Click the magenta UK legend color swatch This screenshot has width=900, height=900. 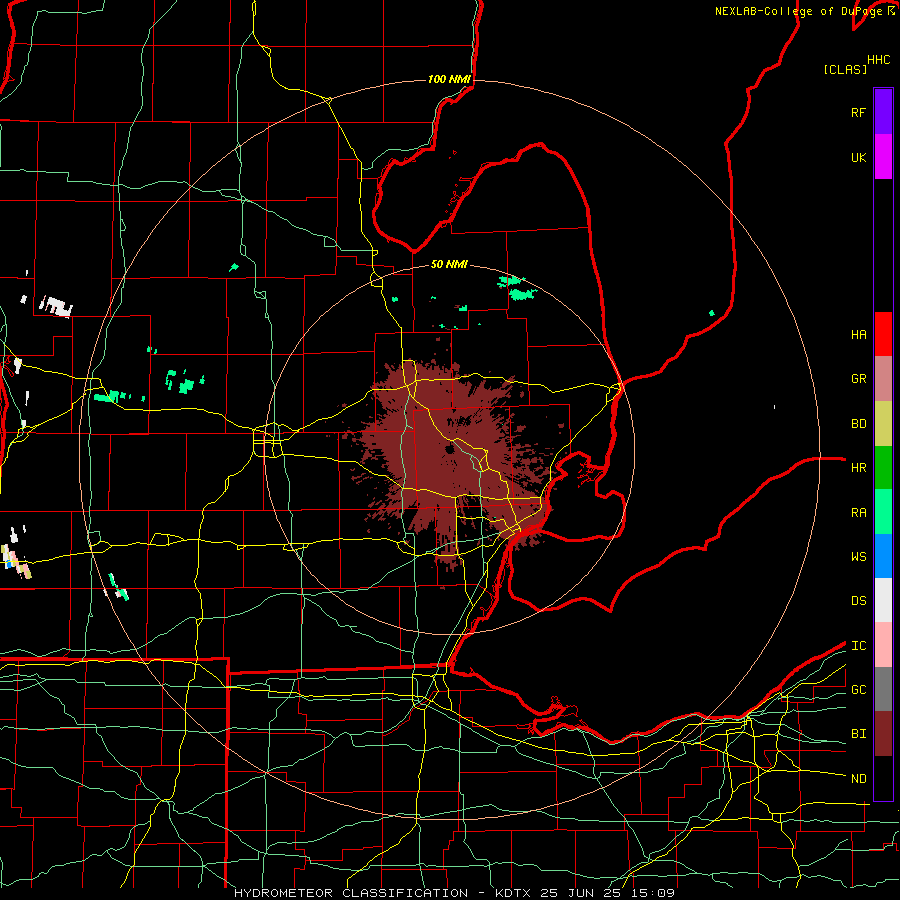pyautogui.click(x=883, y=157)
